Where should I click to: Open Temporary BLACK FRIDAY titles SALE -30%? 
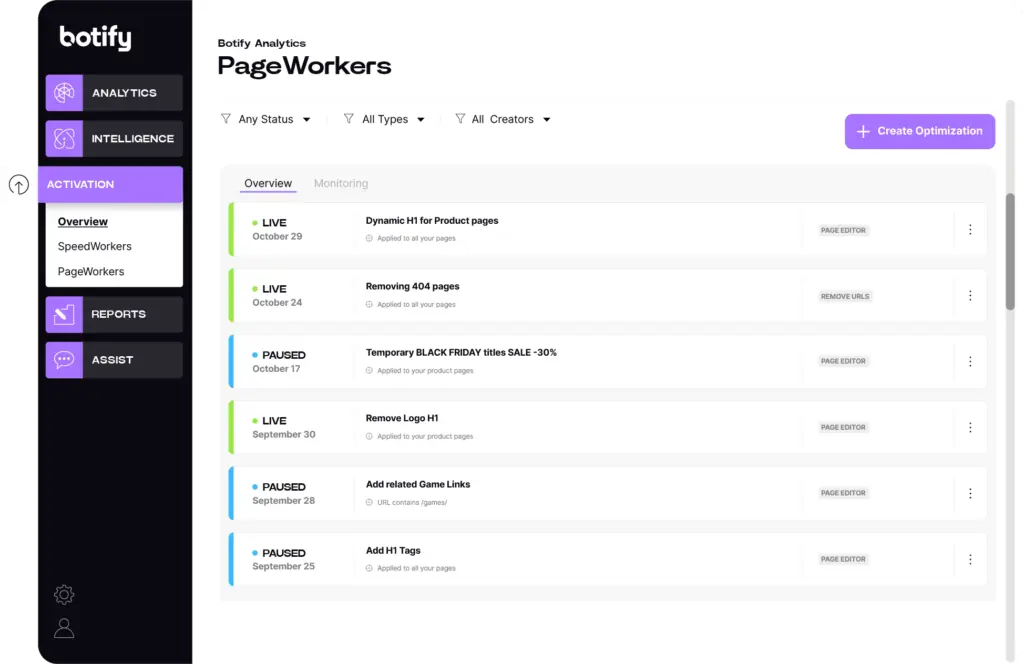pyautogui.click(x=461, y=353)
